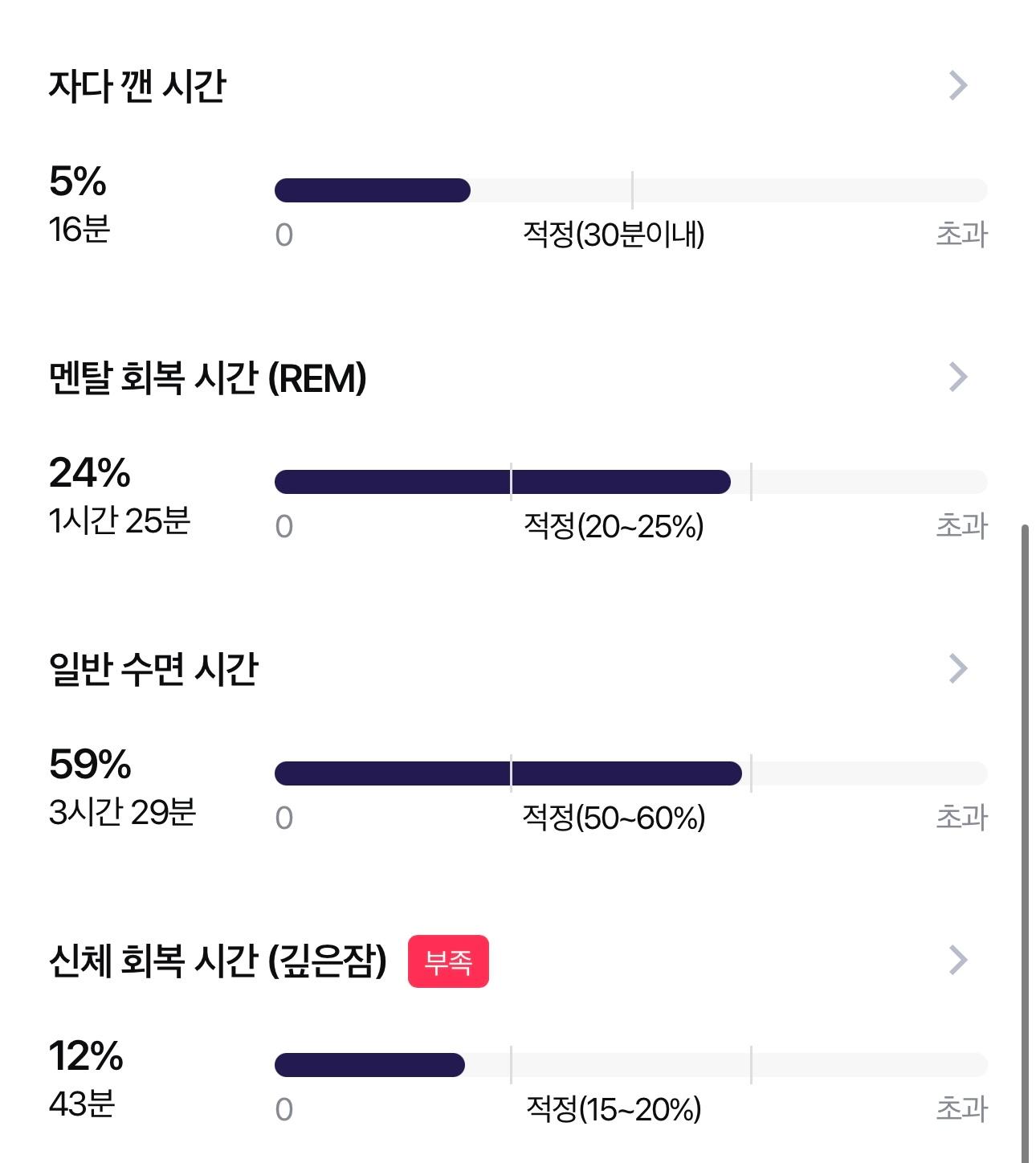Screen dimensions: 1036x1163
Task: Expand 신체 회복 시간 (깊은잠) chevron
Action: pyautogui.click(x=958, y=960)
